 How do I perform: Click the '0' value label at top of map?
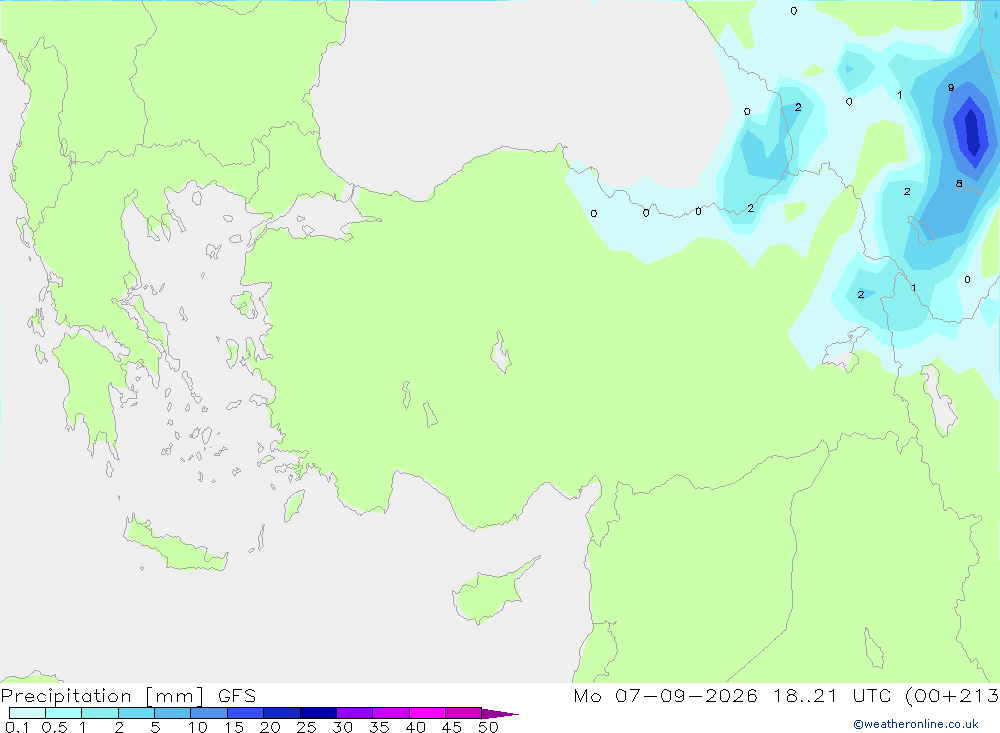(x=793, y=11)
